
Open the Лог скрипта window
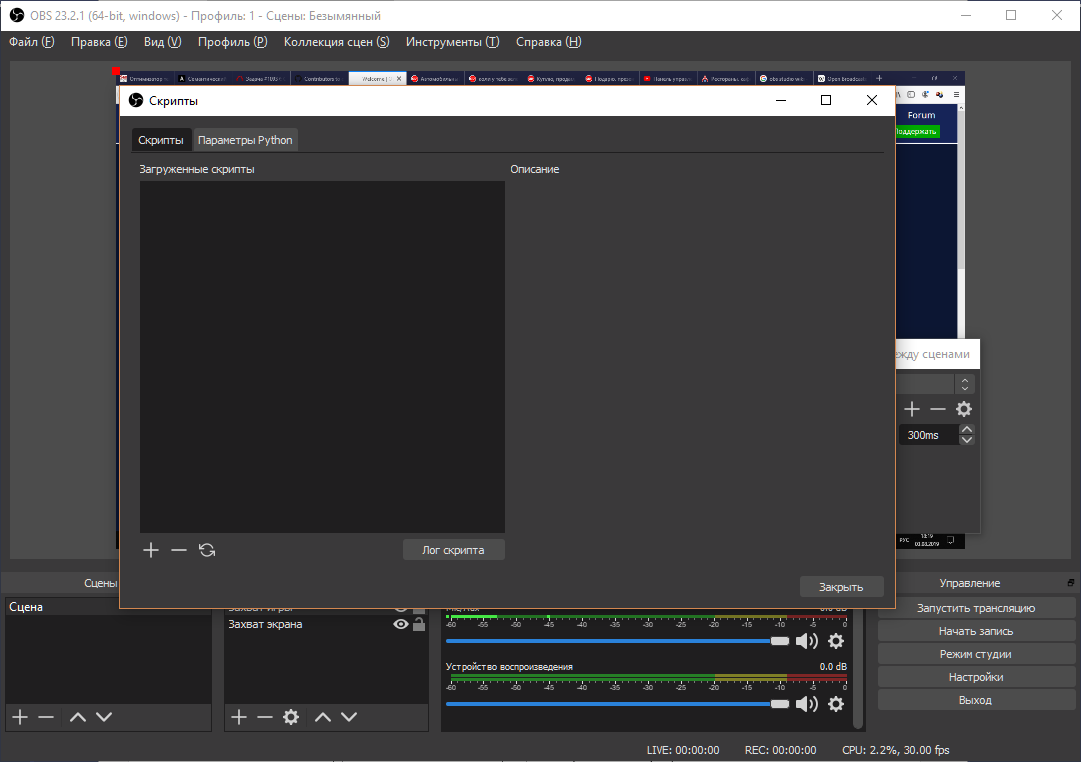pyautogui.click(x=454, y=550)
